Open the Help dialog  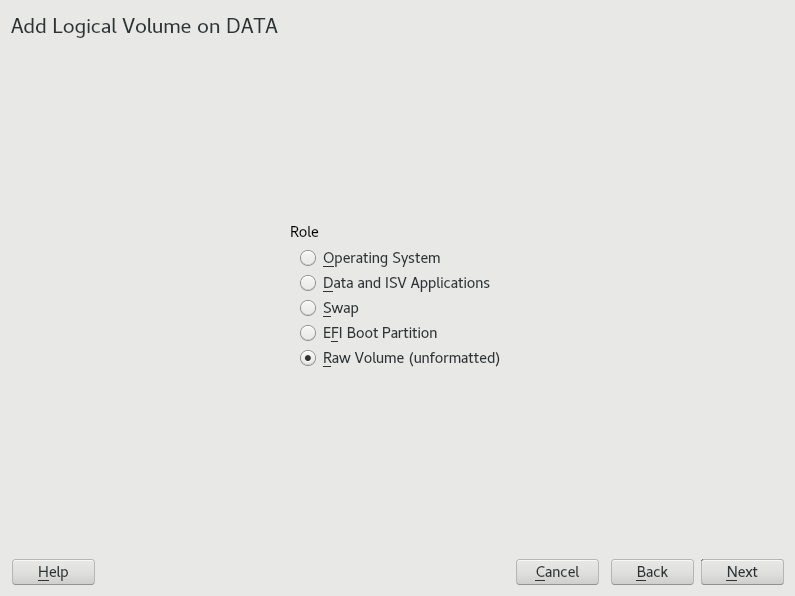(x=53, y=572)
